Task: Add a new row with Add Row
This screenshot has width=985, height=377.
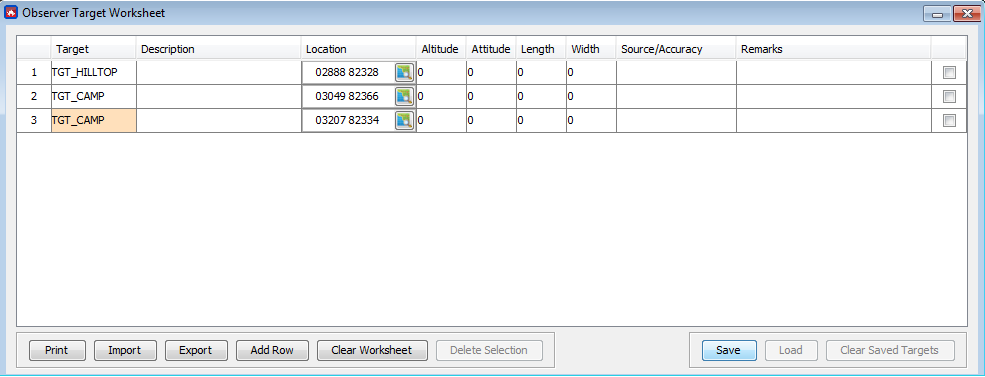Action: click(x=272, y=350)
